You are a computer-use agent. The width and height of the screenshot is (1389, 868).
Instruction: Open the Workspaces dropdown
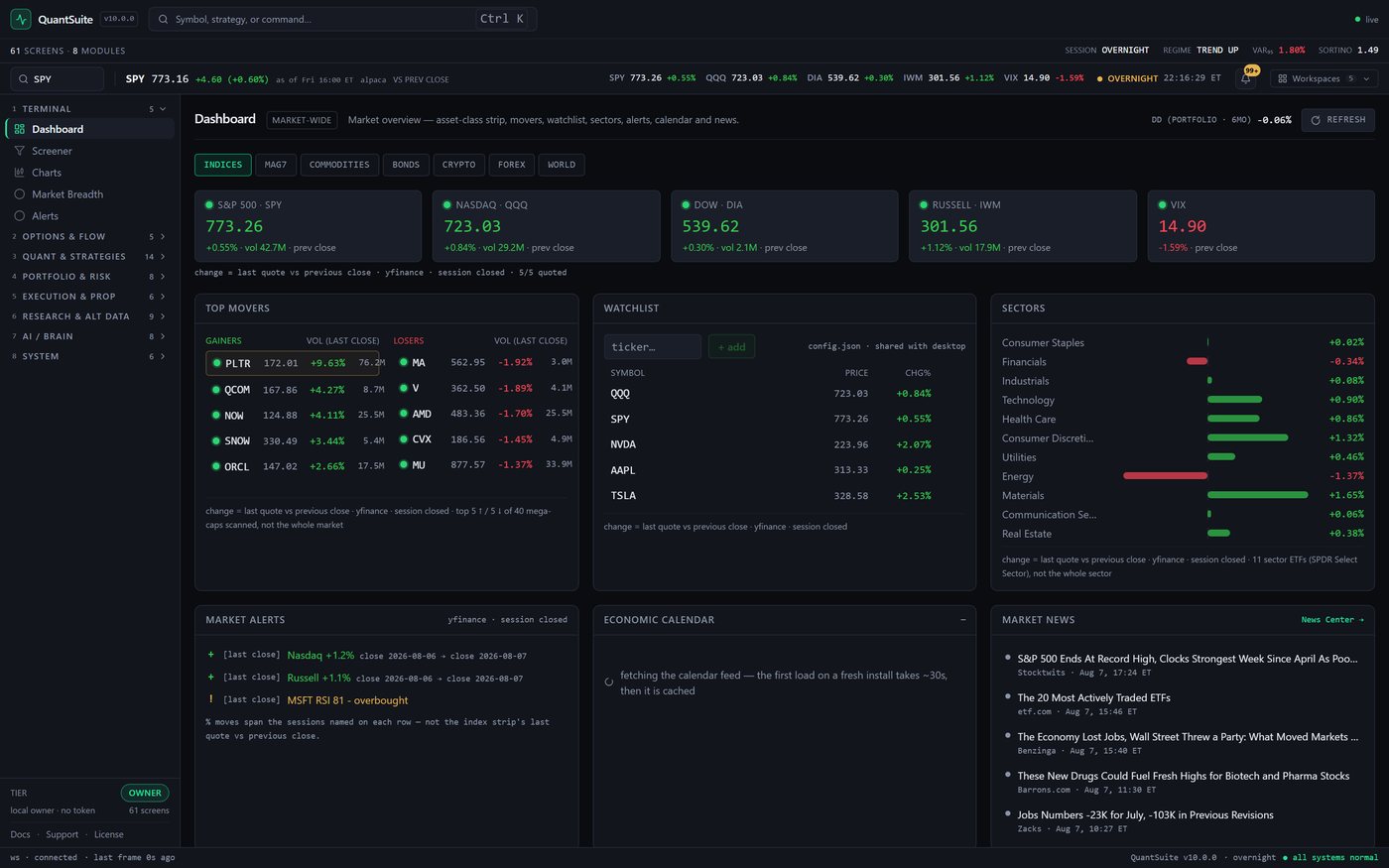(x=1324, y=78)
